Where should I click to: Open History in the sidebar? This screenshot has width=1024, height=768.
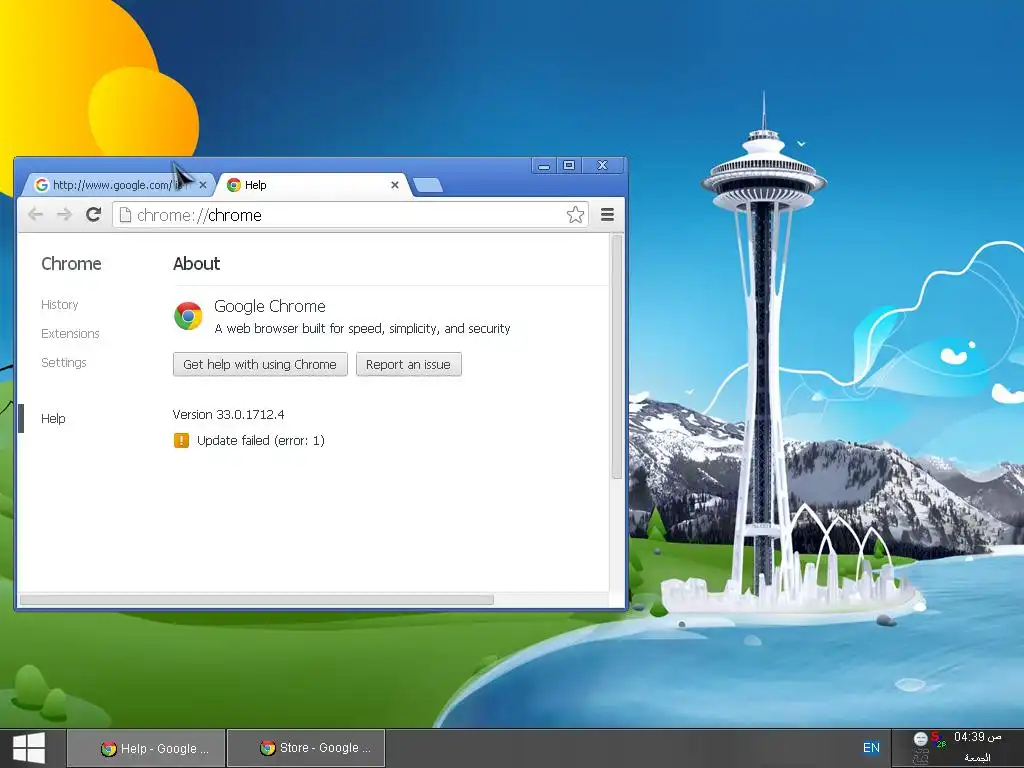pyautogui.click(x=59, y=304)
